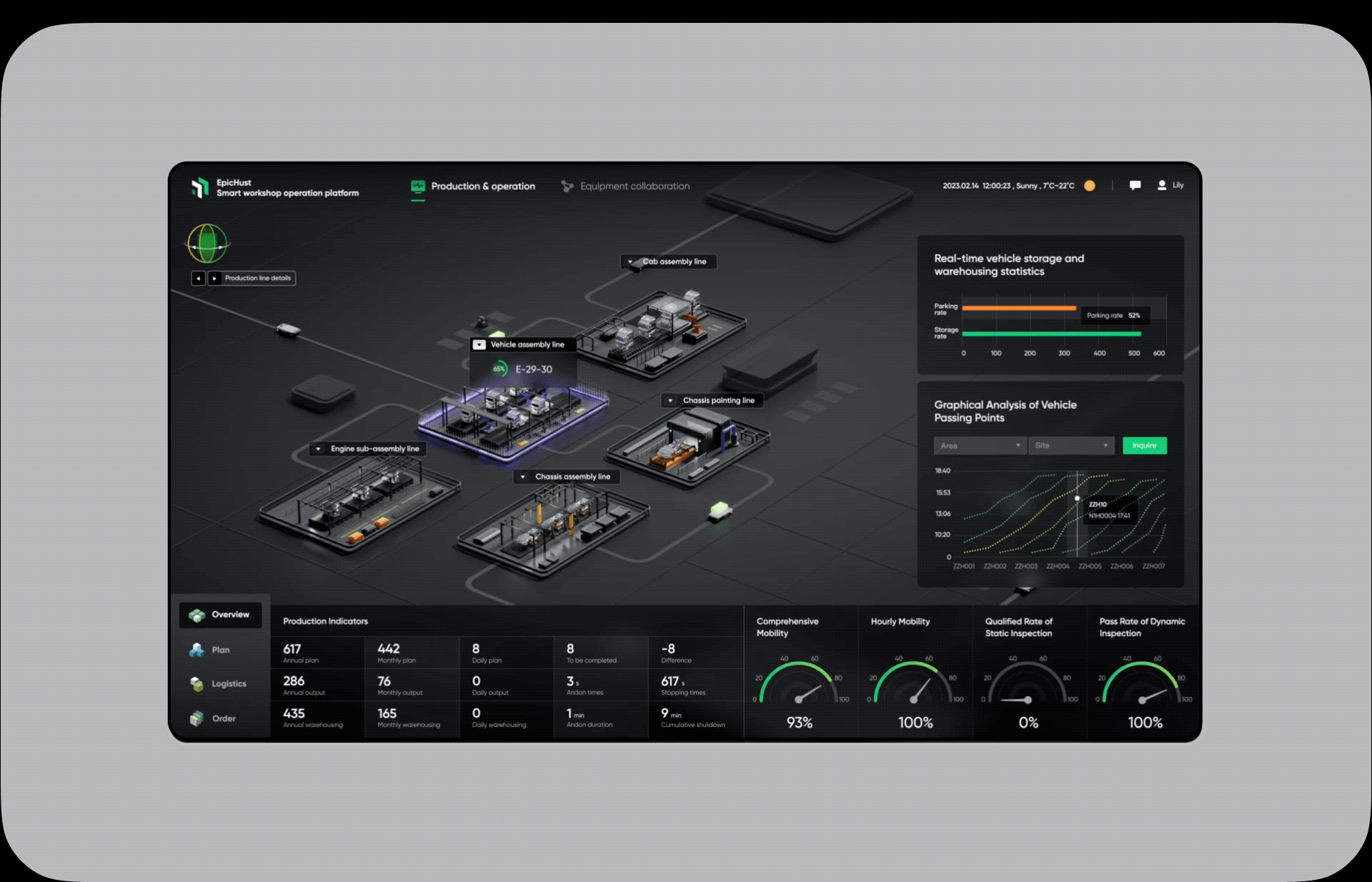Click the To be completed value 8
Image resolution: width=1372 pixels, height=882 pixels.
pos(570,649)
